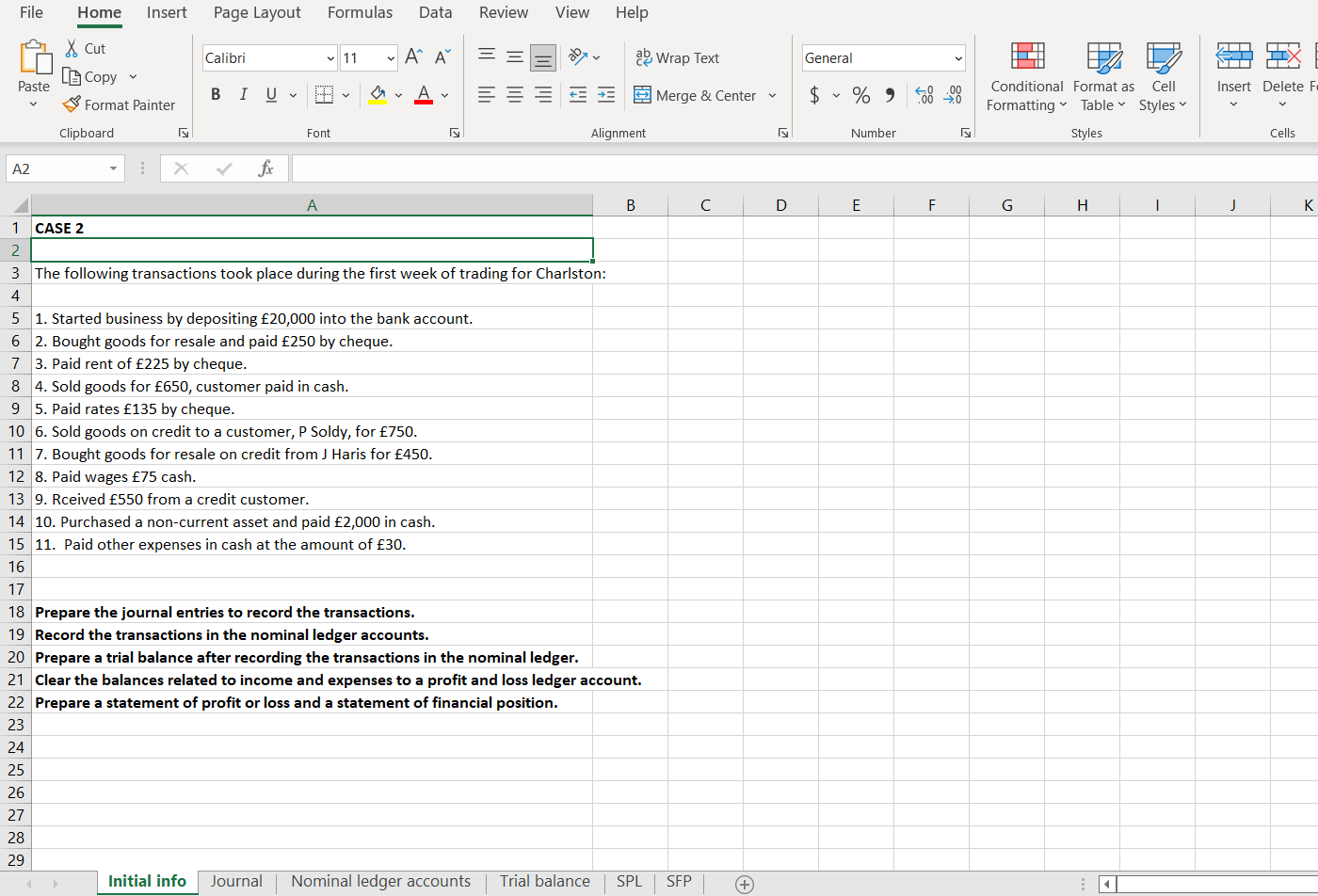This screenshot has height=896, width=1318.
Task: Open Conditional Formatting options
Action: [1027, 77]
